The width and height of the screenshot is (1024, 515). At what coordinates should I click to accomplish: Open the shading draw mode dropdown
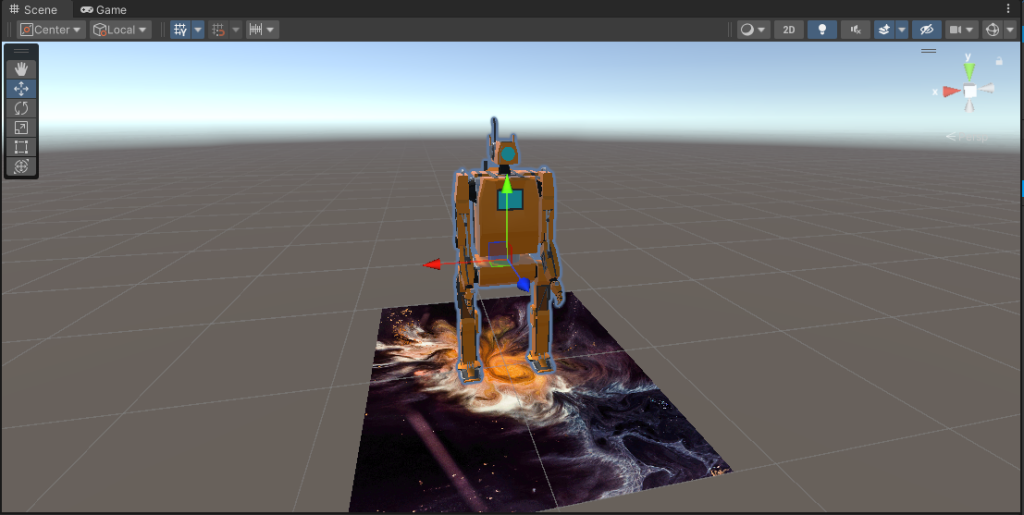click(753, 30)
